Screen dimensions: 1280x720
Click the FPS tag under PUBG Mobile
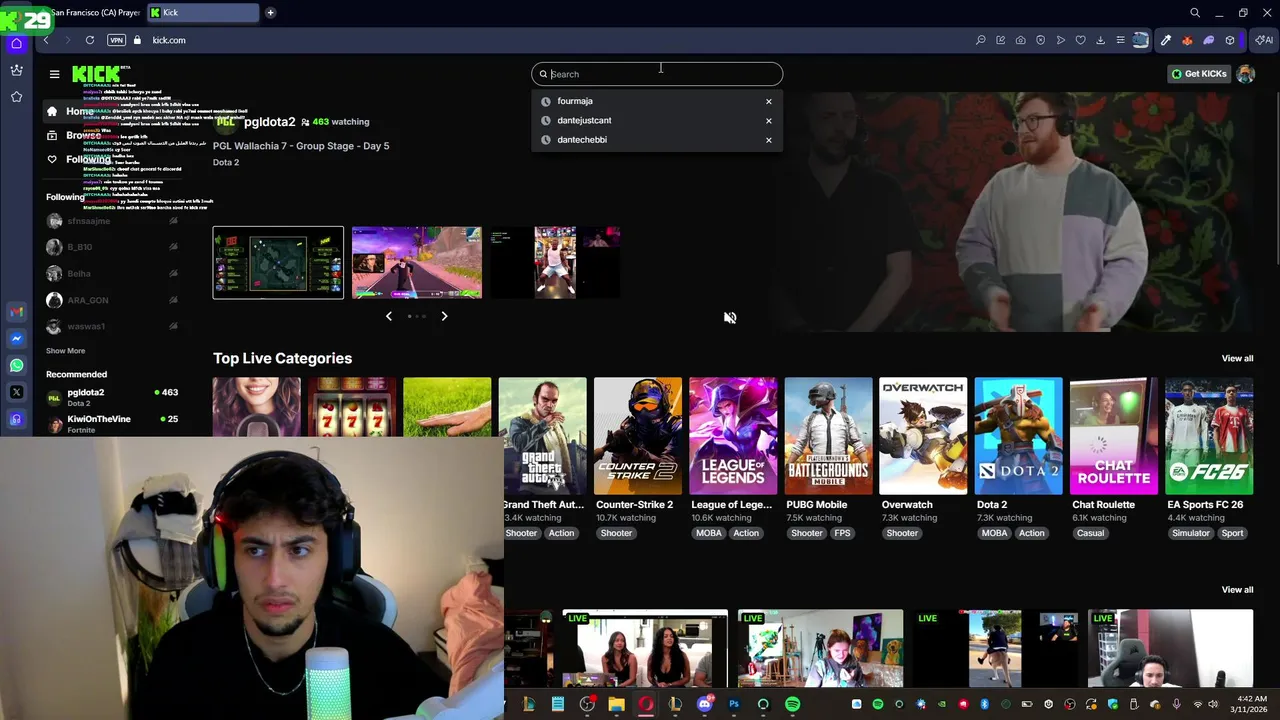[842, 533]
